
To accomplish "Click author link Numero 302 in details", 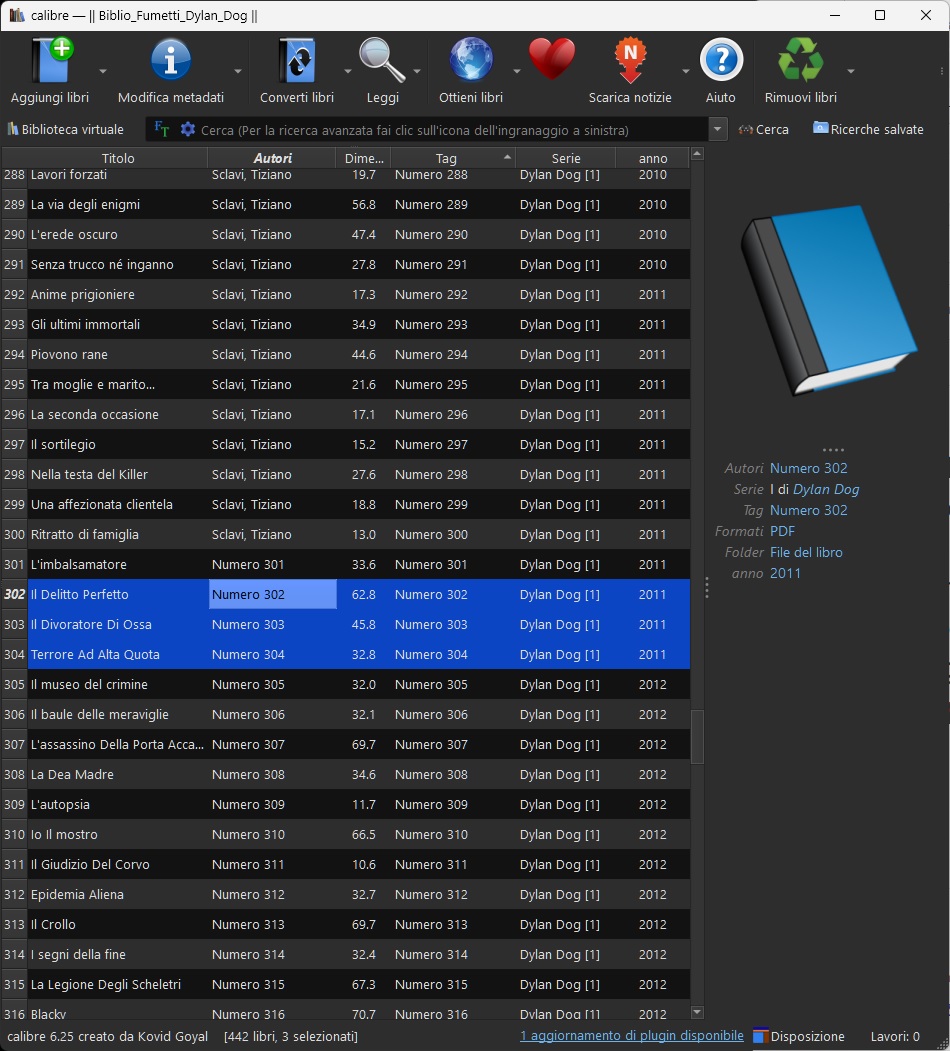I will (x=809, y=468).
